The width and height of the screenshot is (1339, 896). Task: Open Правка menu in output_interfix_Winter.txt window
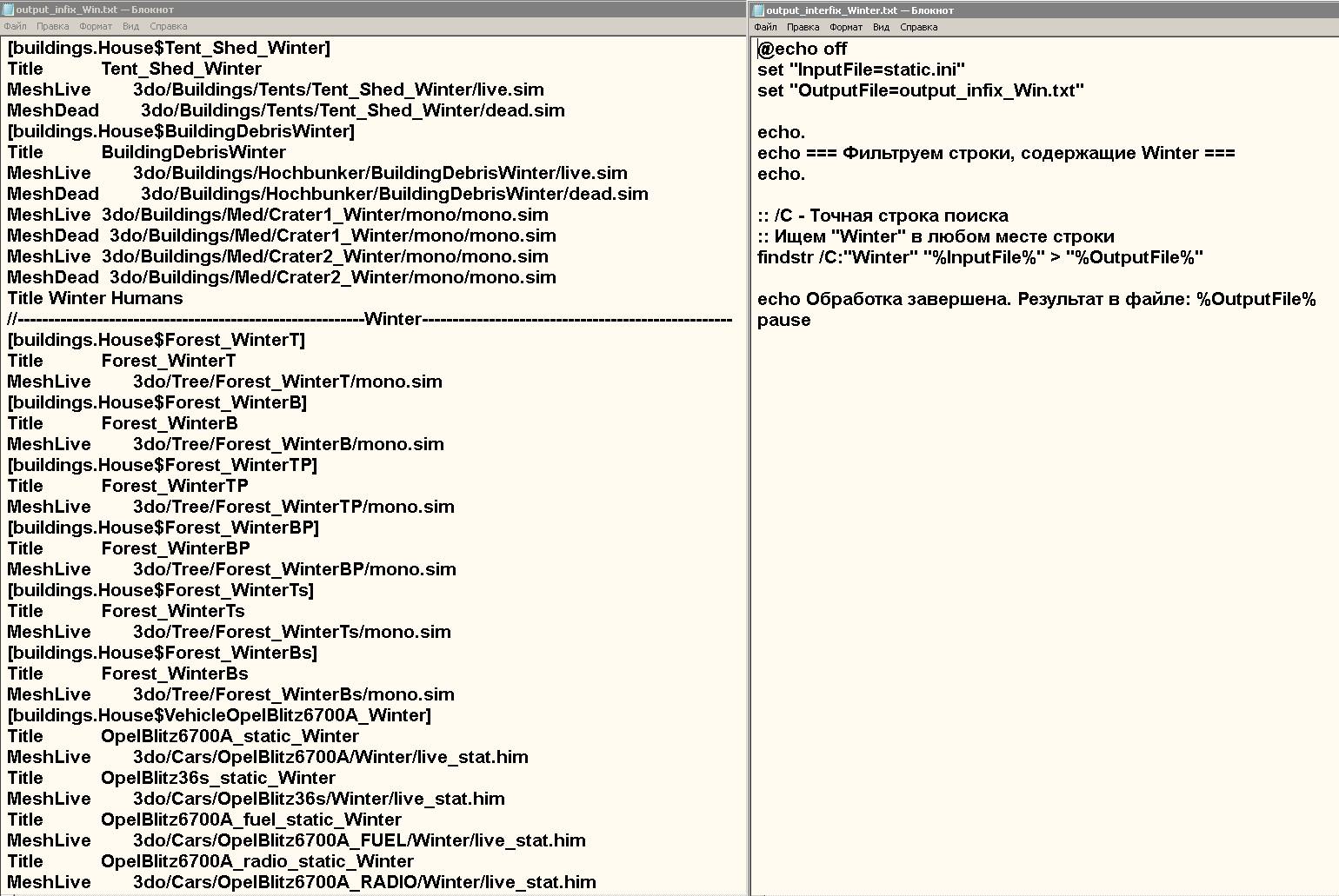click(803, 27)
